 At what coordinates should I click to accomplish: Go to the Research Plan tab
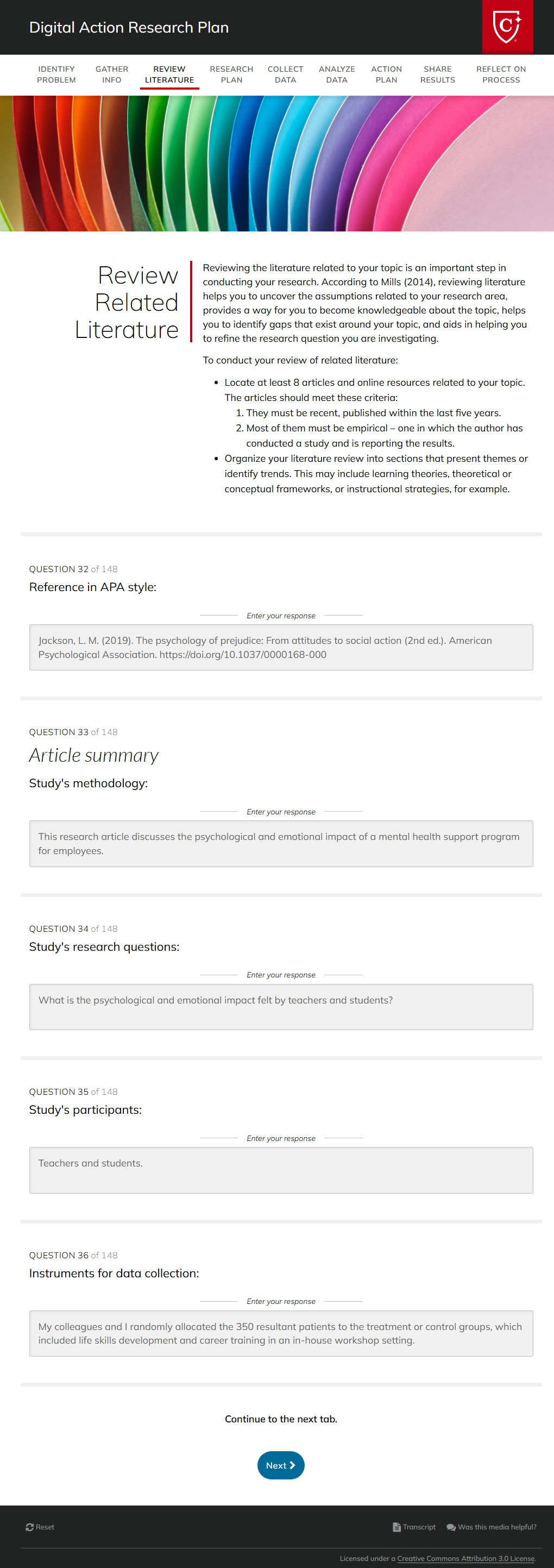coord(231,74)
